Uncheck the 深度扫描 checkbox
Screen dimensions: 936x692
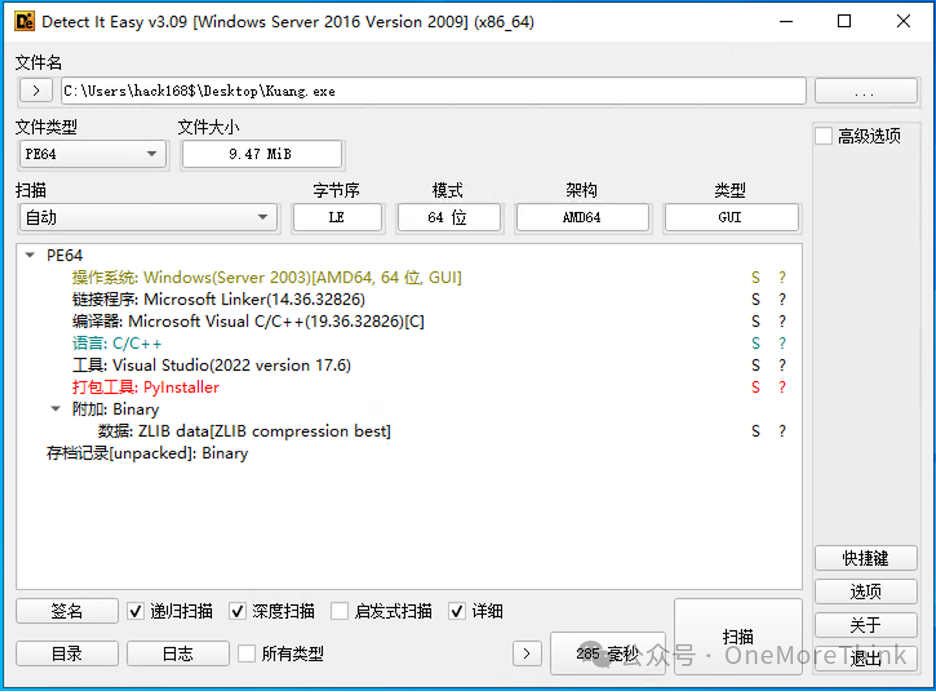click(238, 611)
